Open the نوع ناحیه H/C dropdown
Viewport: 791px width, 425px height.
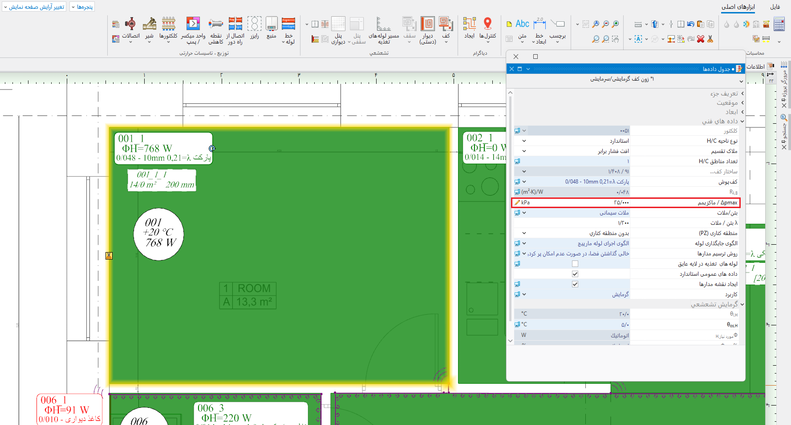523,141
